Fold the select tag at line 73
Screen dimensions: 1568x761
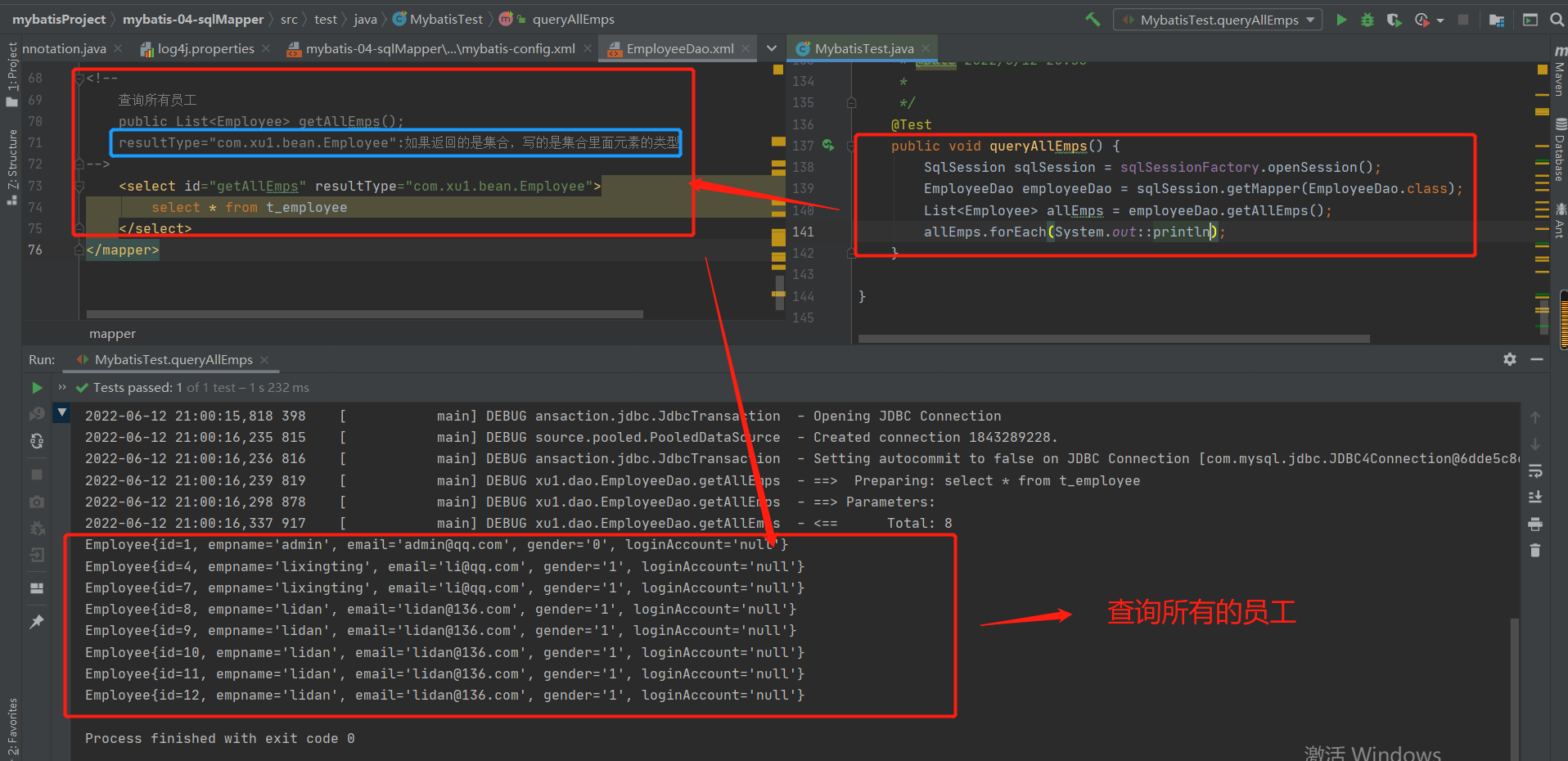pos(79,187)
